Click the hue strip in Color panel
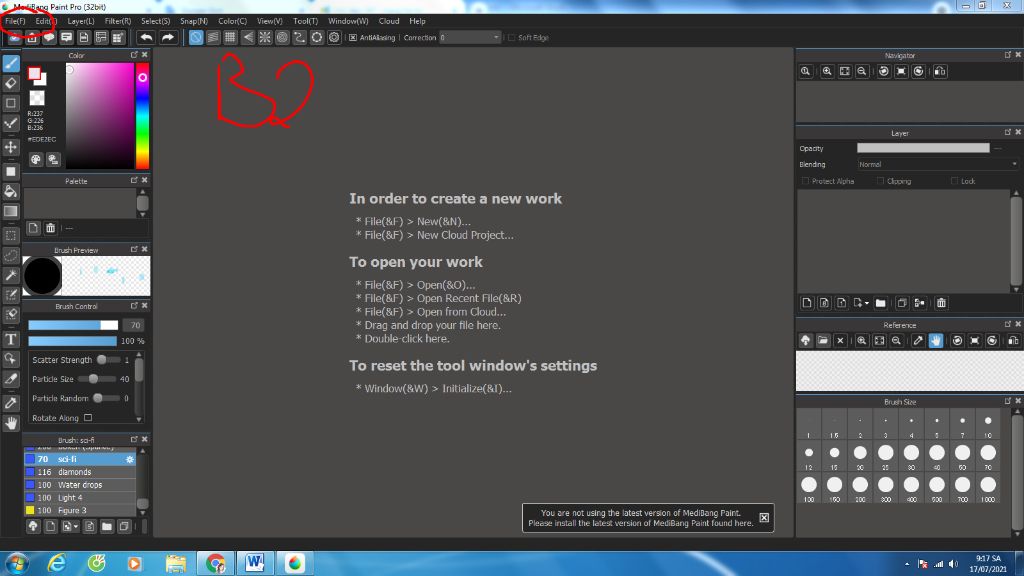The height and width of the screenshot is (576, 1024). click(x=142, y=116)
